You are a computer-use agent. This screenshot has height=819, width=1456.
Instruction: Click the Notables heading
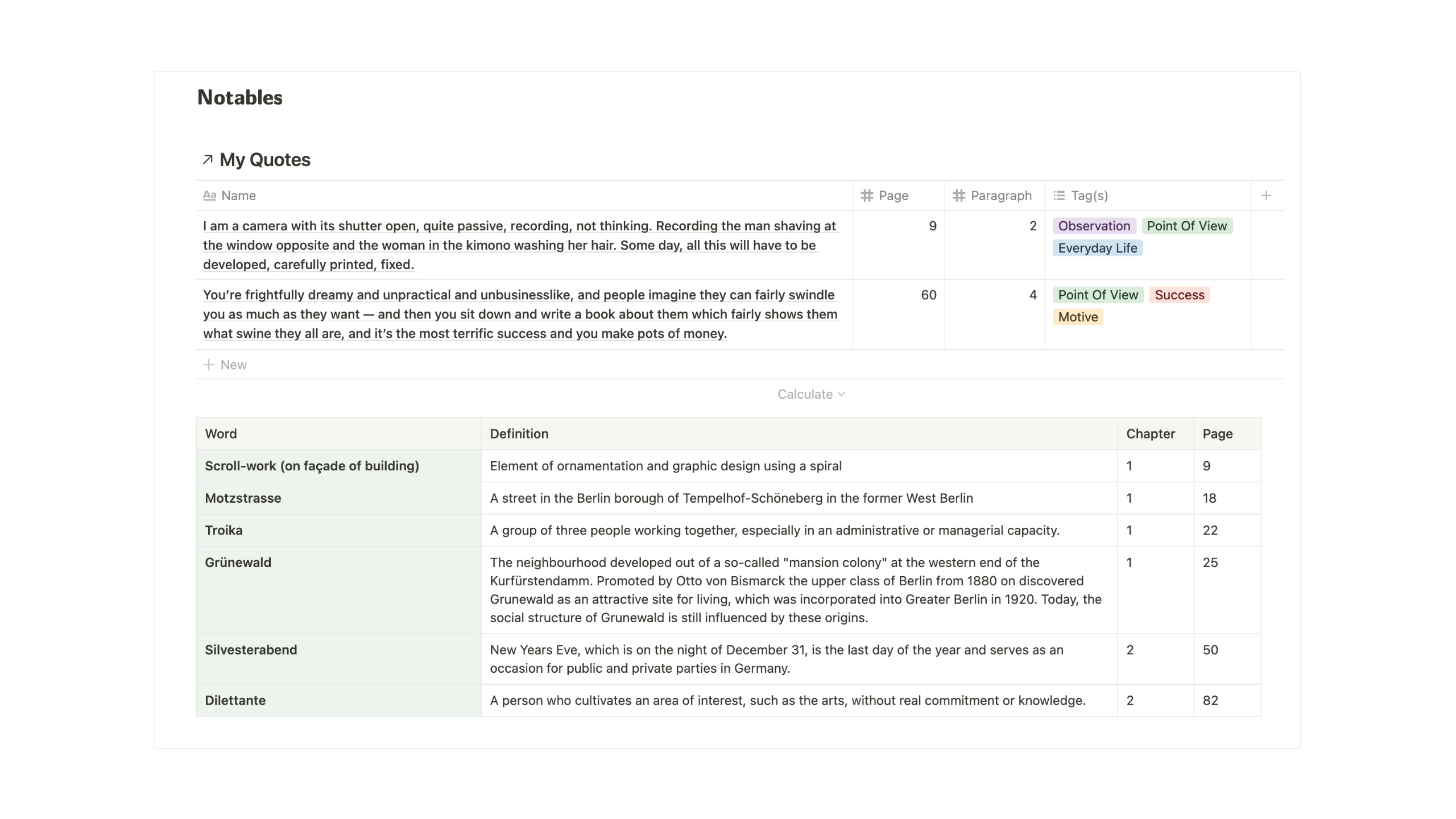click(x=240, y=97)
